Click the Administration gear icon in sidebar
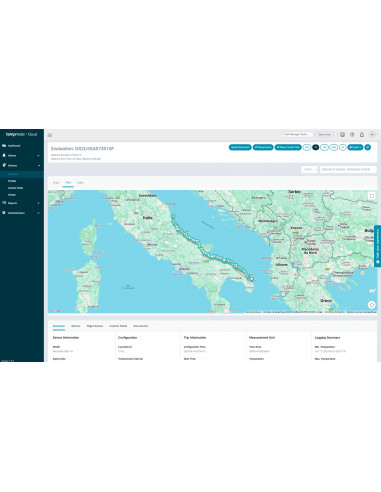The image size is (381, 492). coord(4,213)
